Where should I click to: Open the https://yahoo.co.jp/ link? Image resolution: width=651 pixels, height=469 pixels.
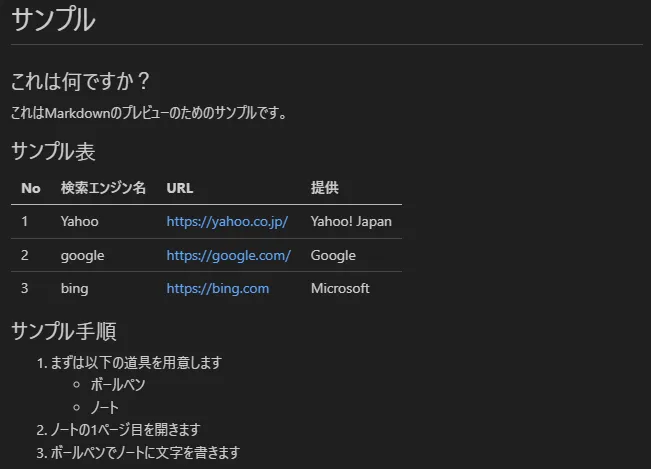pyautogui.click(x=227, y=222)
